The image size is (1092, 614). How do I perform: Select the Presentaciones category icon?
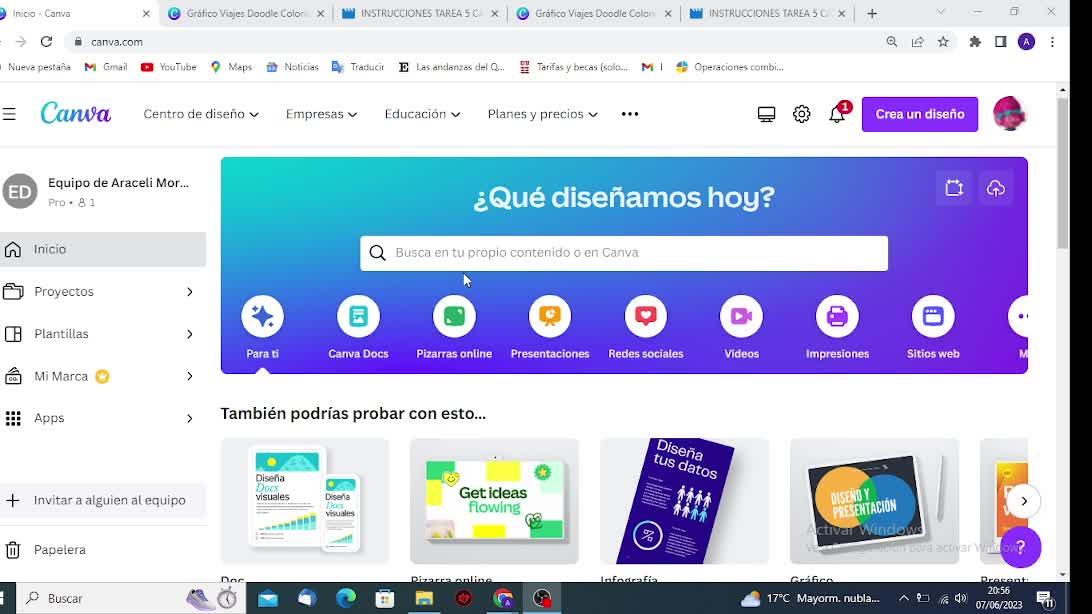(x=549, y=316)
